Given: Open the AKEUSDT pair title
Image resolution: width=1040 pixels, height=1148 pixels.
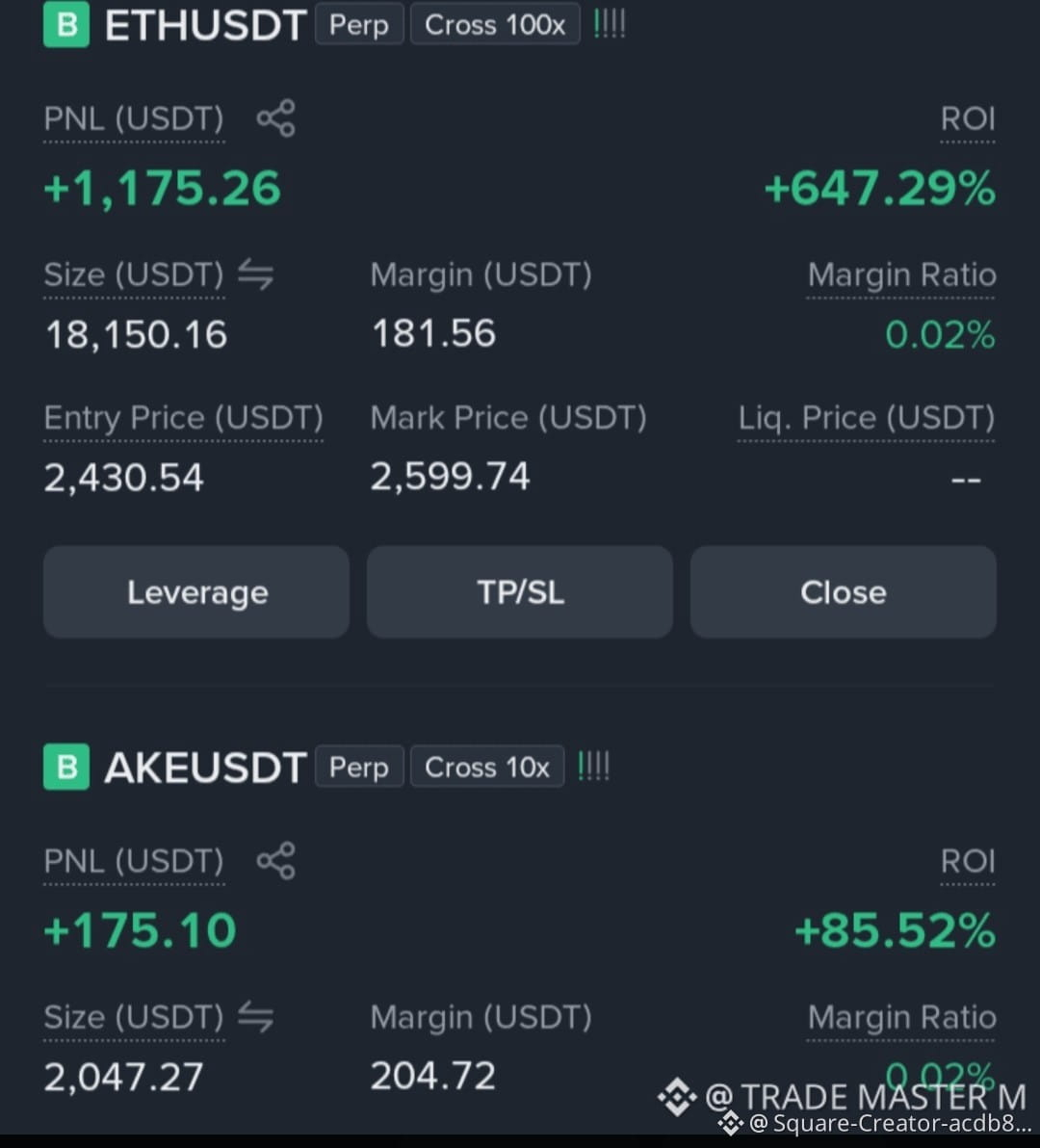Looking at the screenshot, I should 206,768.
